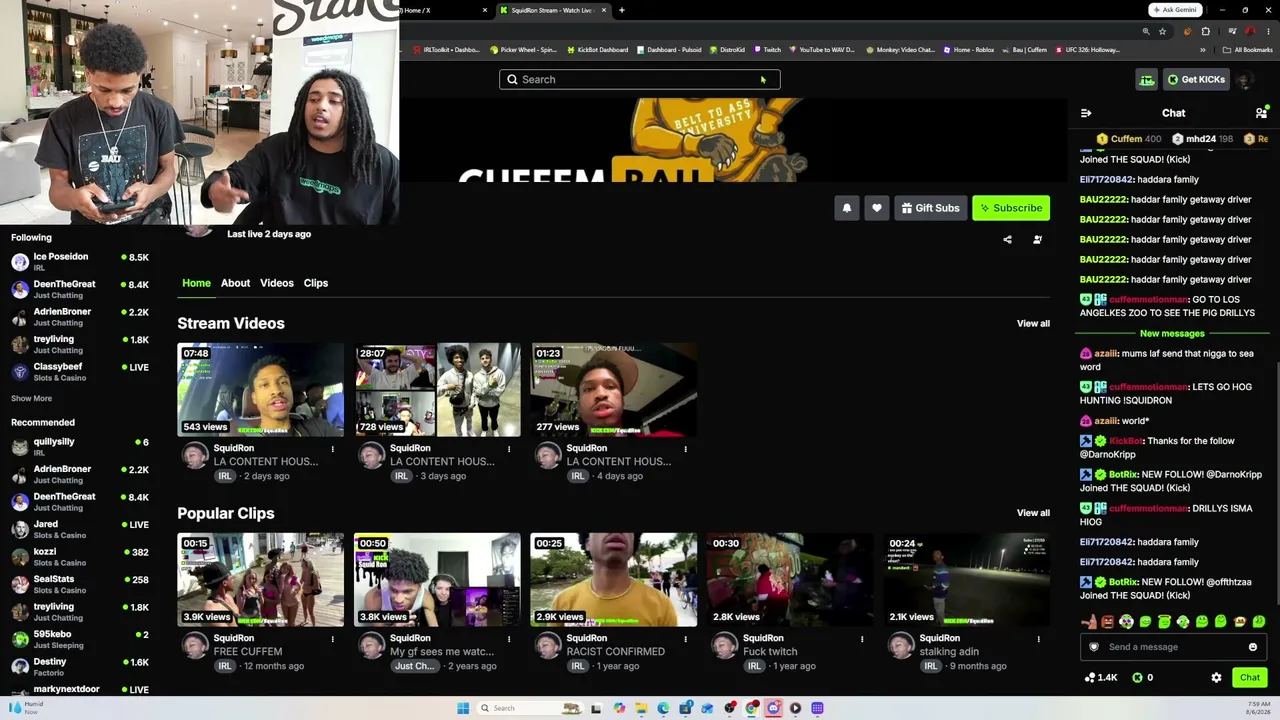
Task: Click the New messages chat indicator
Action: (x=1172, y=334)
